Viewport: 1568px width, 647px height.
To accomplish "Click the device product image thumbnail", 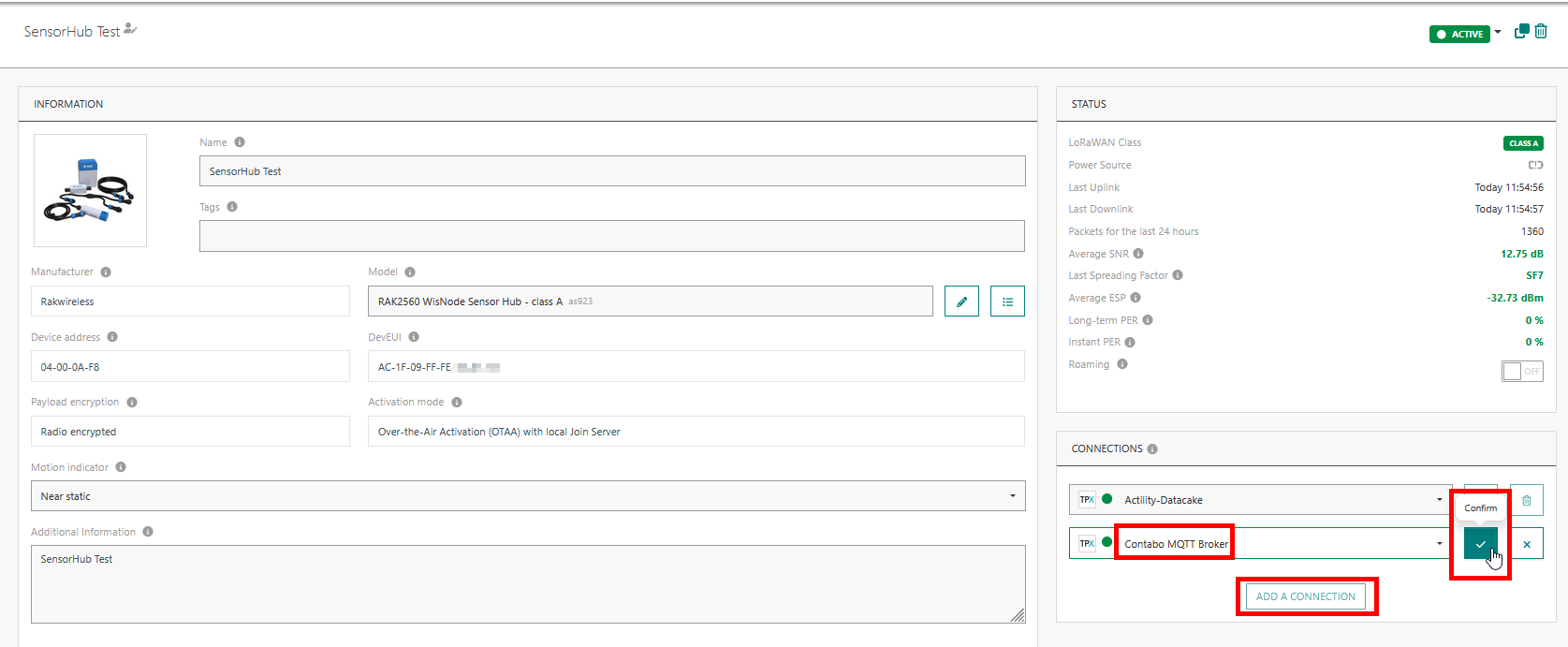I will click(90, 190).
